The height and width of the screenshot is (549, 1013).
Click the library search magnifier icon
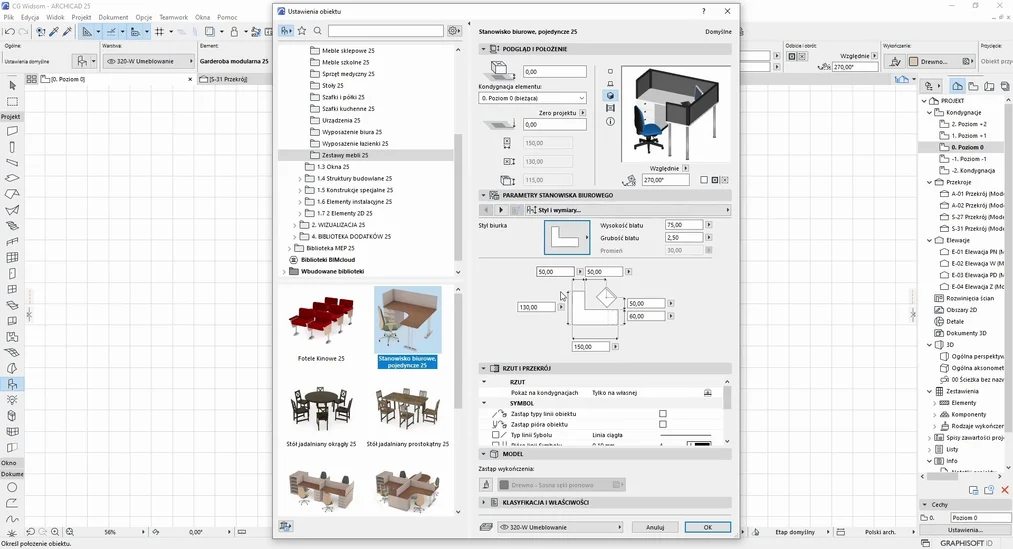tap(318, 31)
